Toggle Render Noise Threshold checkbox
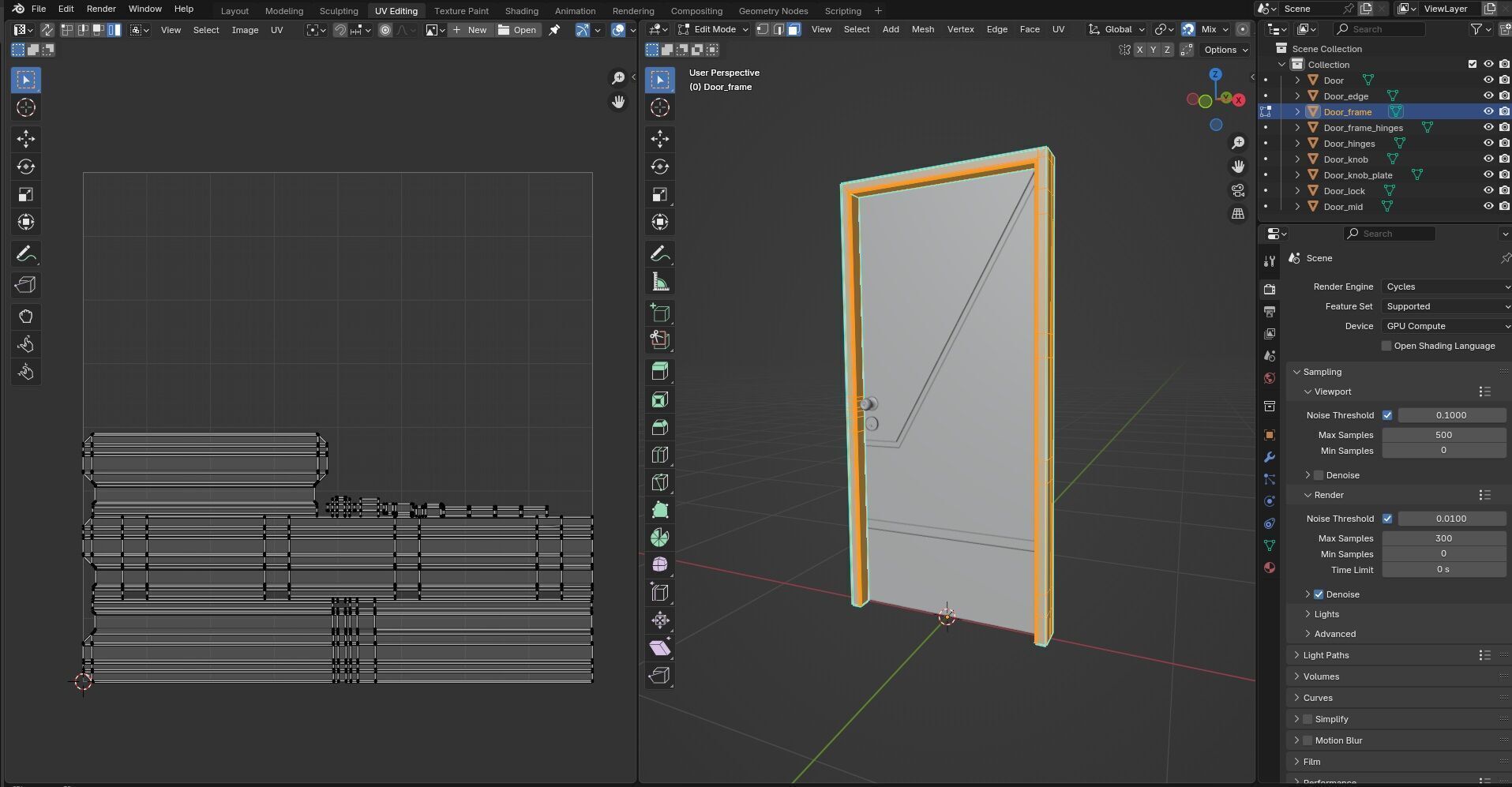Viewport: 1512px width, 787px height. tap(1387, 519)
